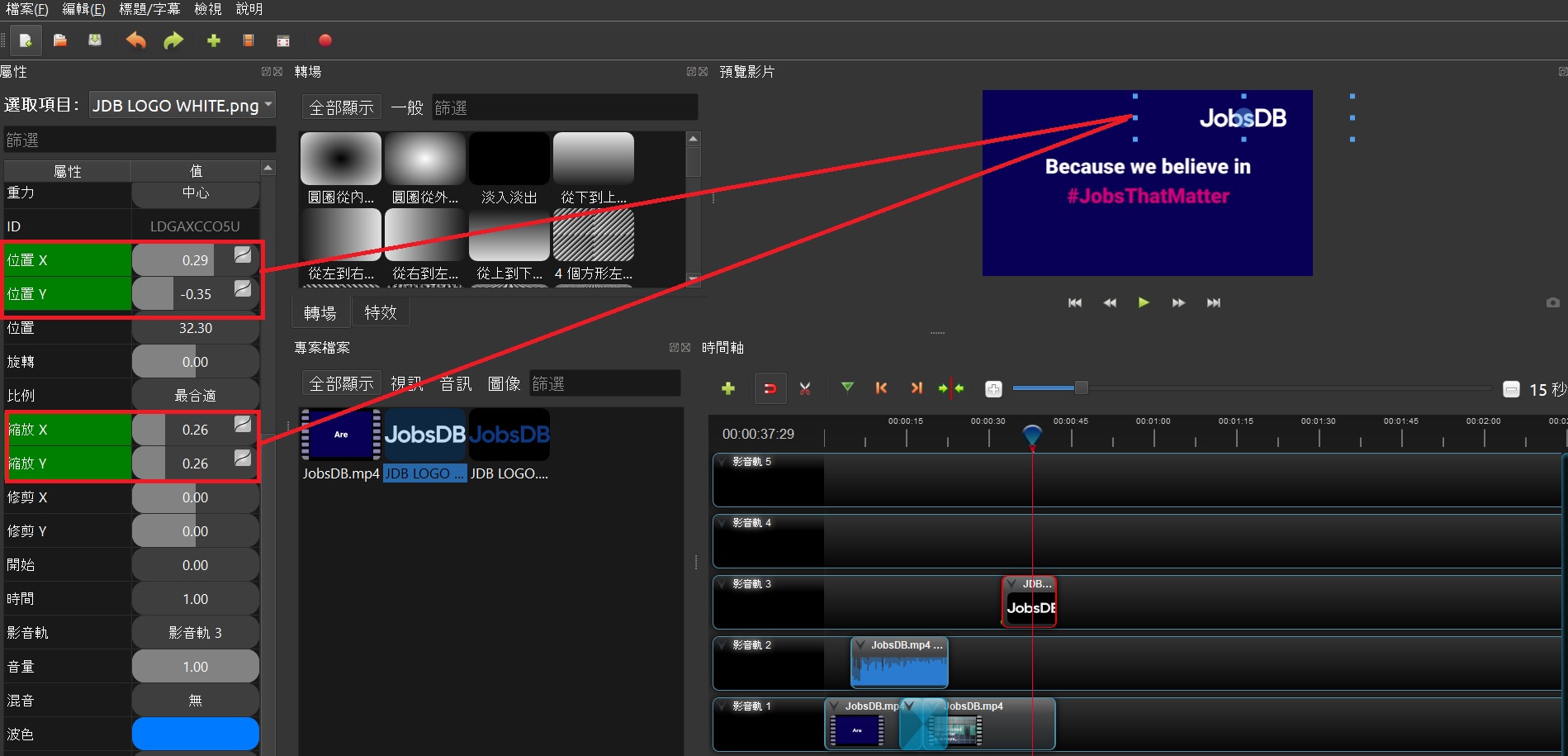Redo the action with green arrow

173,40
